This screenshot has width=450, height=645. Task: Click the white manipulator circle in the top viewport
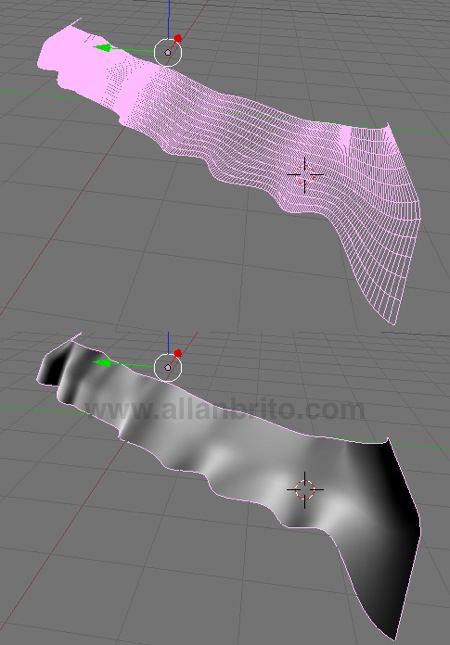[168, 52]
